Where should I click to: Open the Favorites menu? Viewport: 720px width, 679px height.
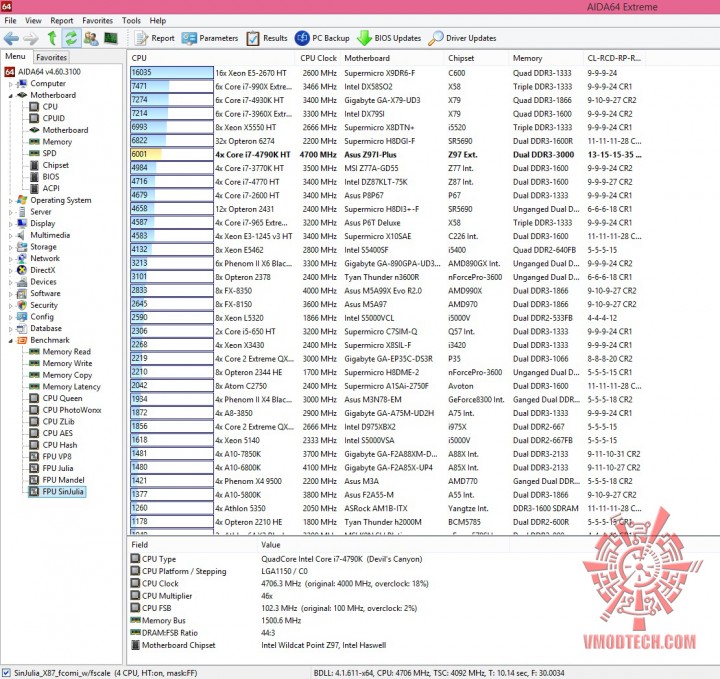(97, 21)
